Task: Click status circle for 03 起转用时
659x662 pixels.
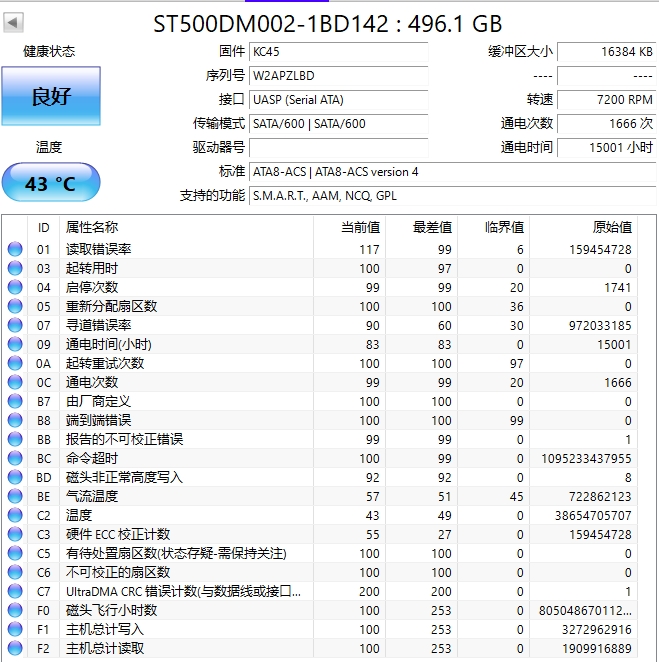Action: (x=15, y=268)
